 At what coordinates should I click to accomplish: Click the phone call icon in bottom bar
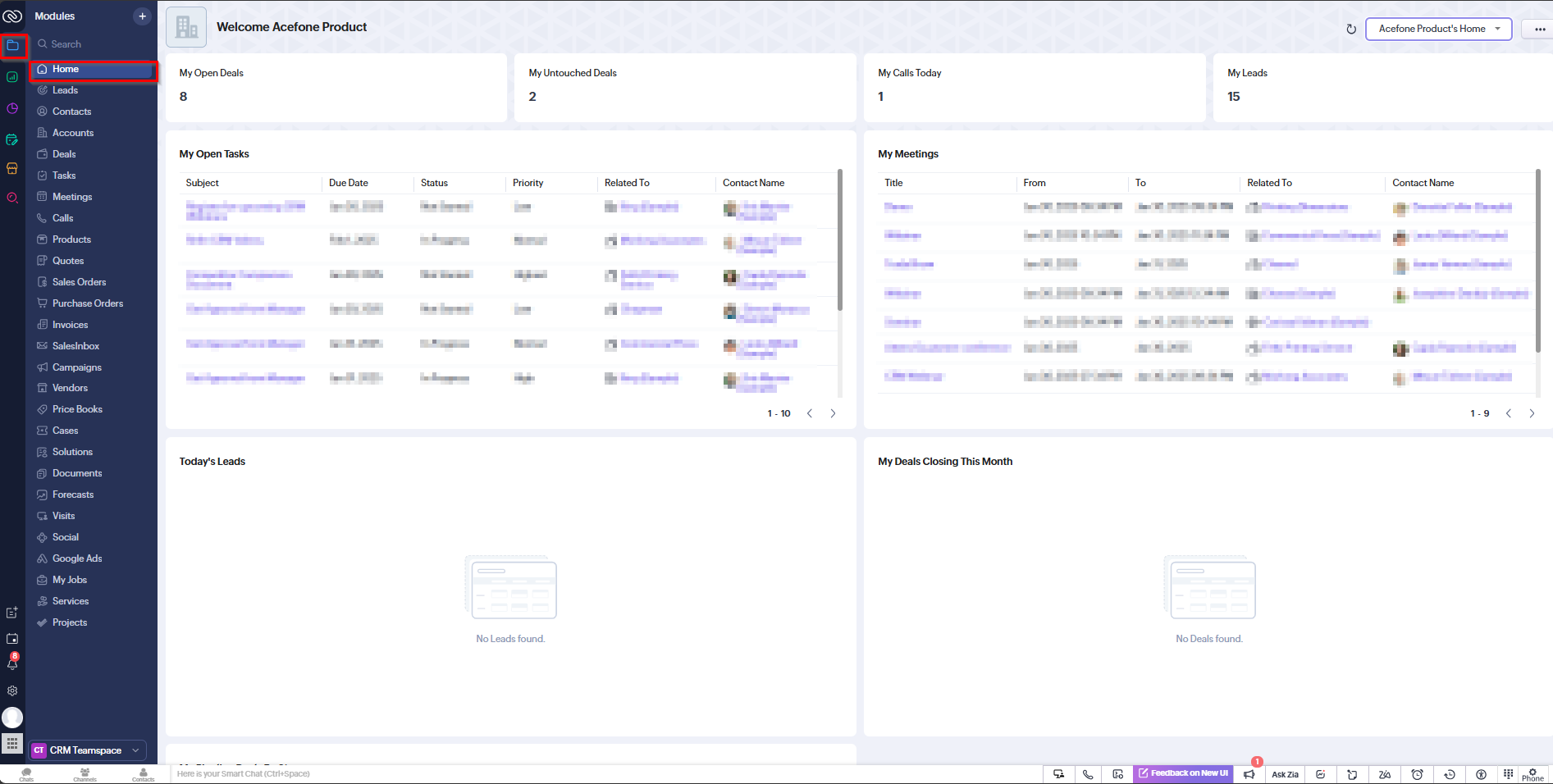1088,774
